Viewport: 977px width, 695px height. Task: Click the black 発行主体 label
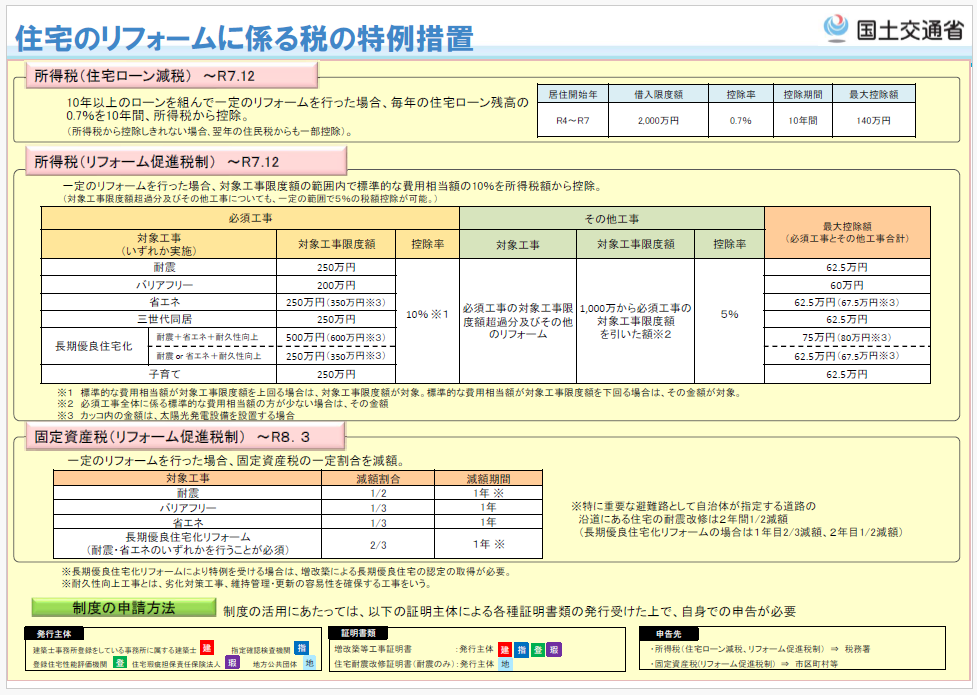click(x=54, y=634)
